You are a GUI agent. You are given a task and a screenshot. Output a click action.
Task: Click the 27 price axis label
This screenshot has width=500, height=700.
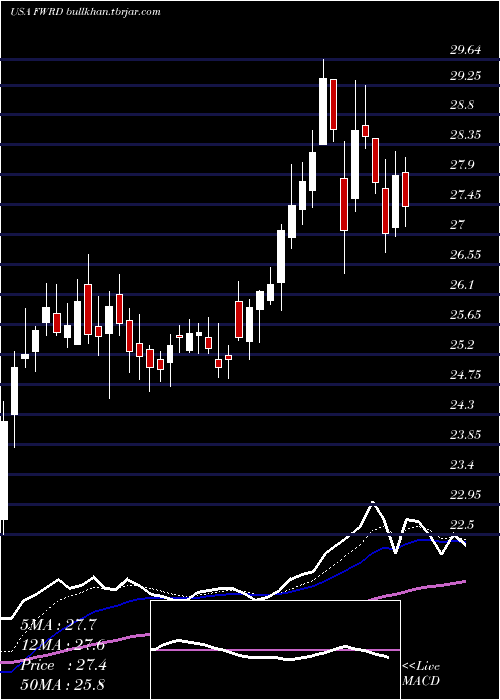(457, 225)
